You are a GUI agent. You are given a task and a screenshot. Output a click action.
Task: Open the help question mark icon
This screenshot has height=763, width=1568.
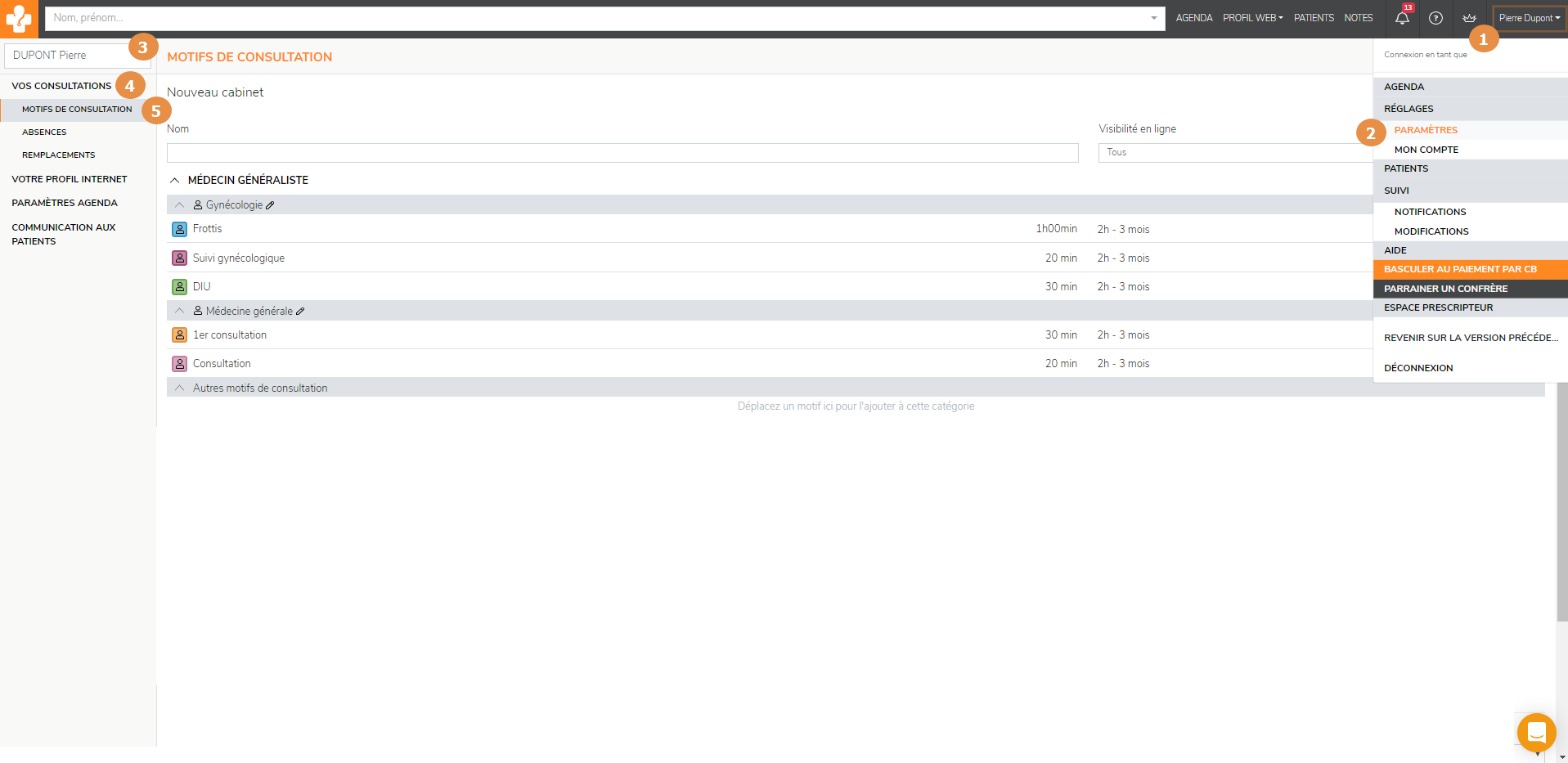pyautogui.click(x=1435, y=18)
